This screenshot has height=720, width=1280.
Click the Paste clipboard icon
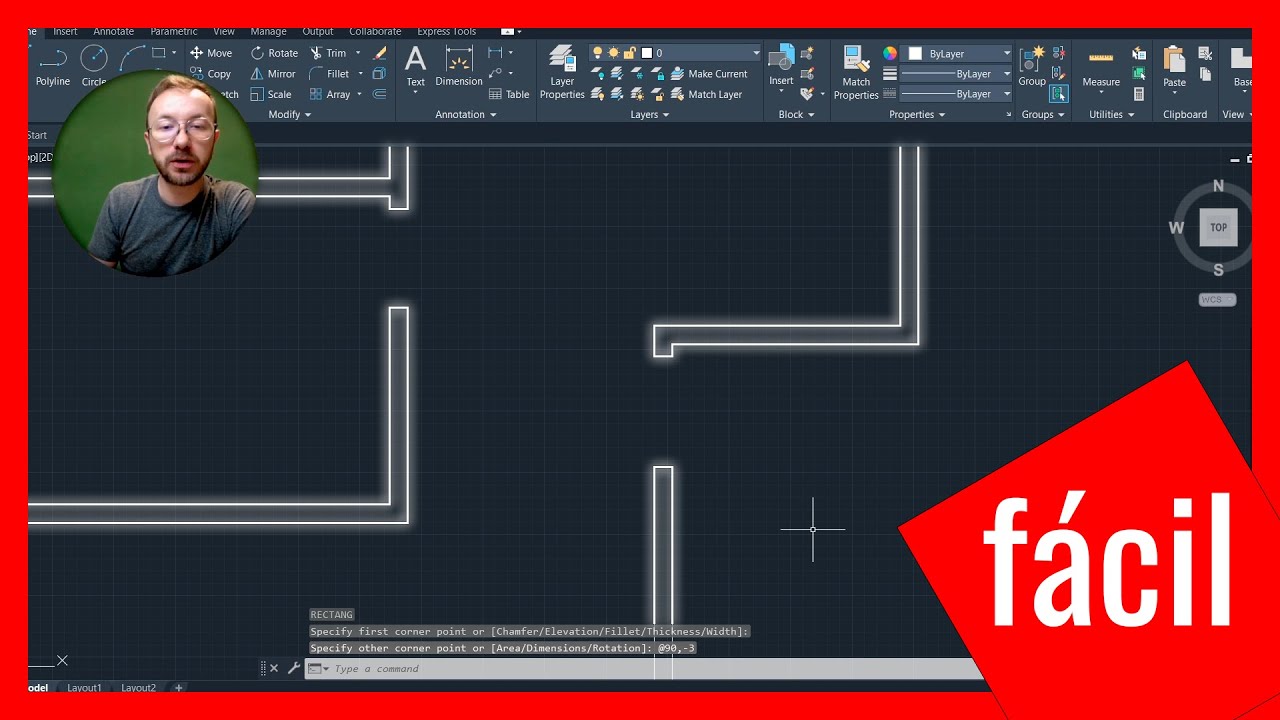[1175, 60]
